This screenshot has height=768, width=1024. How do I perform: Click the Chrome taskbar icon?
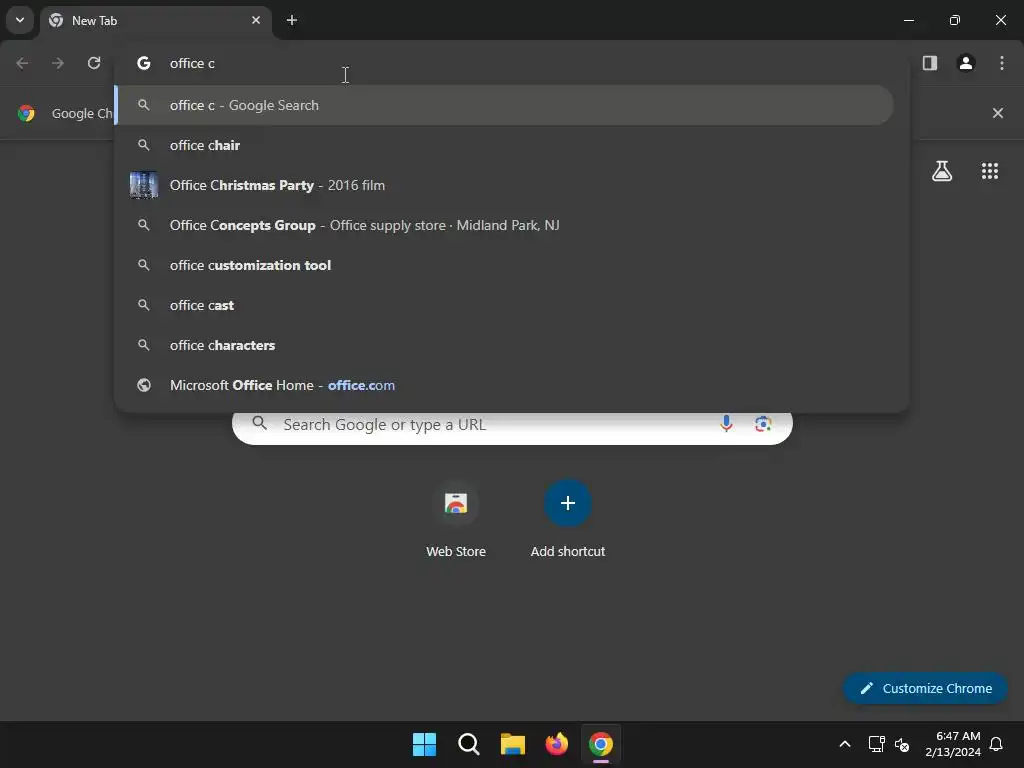coord(601,744)
